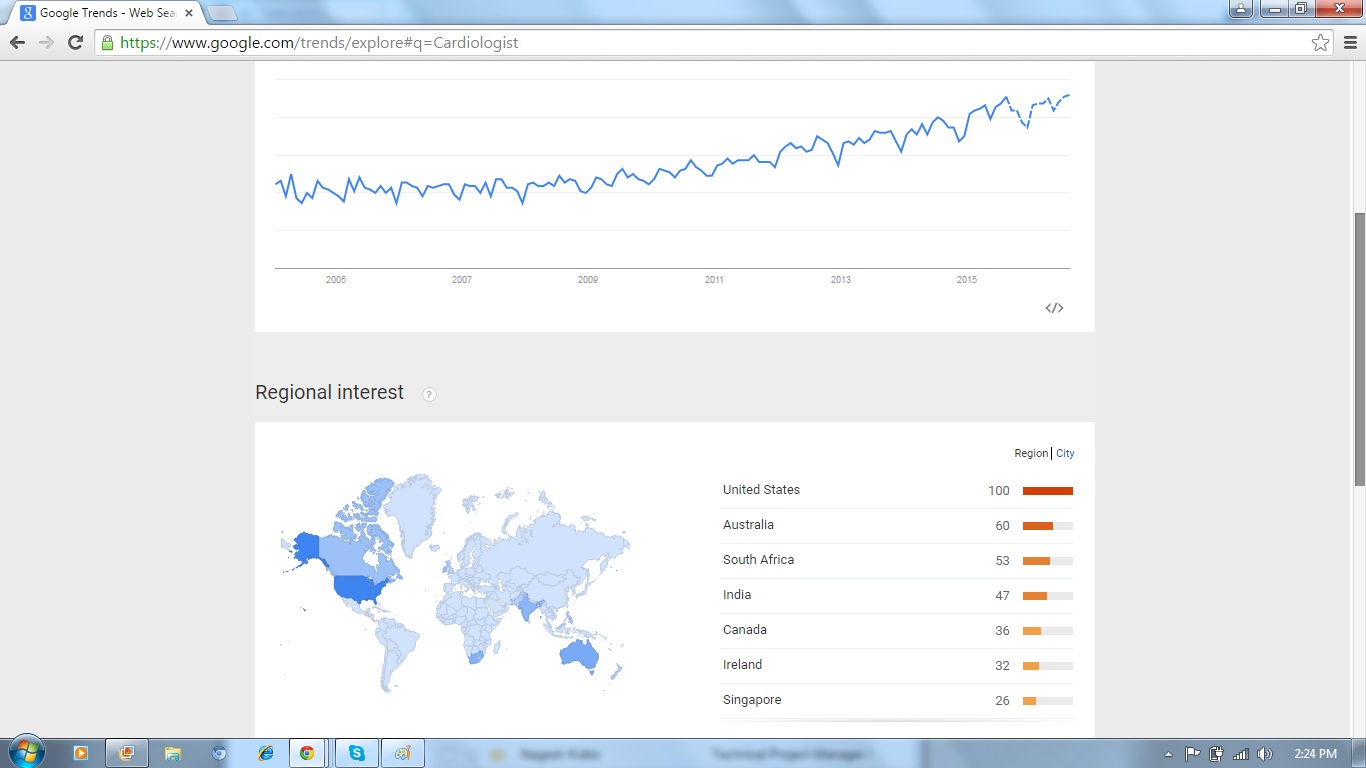
Task: Open Regional interest help question mark
Action: (429, 394)
